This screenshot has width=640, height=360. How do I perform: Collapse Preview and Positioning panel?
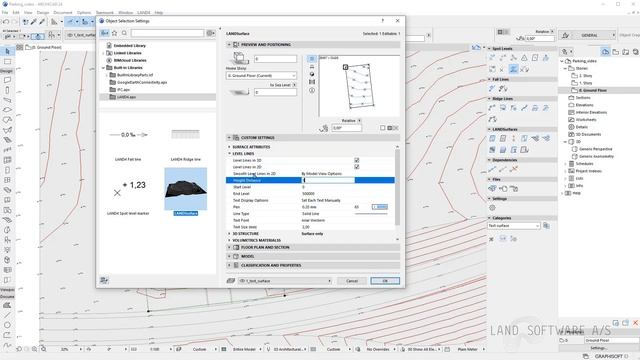click(229, 44)
